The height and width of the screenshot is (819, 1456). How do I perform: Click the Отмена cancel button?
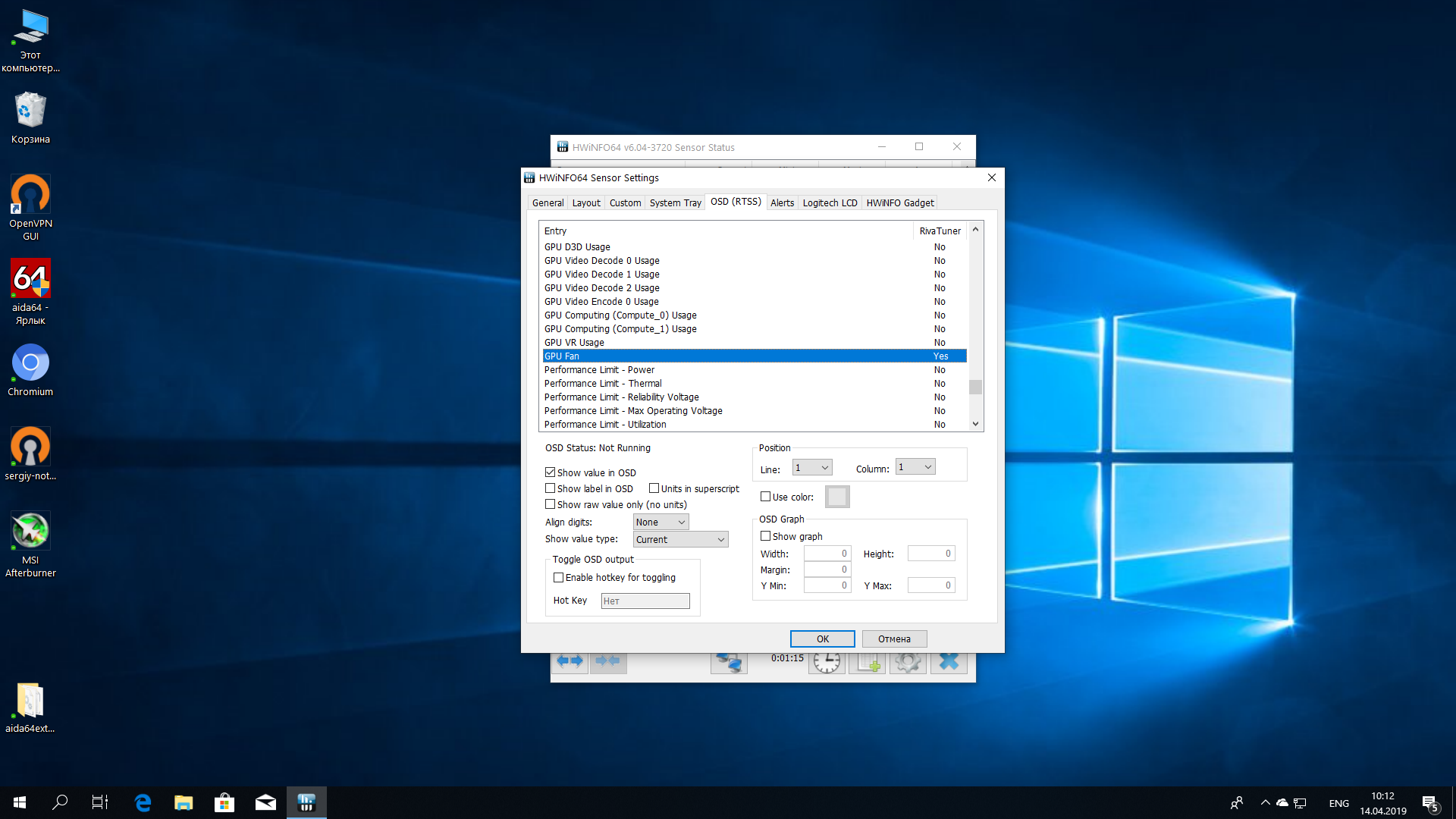coord(895,639)
